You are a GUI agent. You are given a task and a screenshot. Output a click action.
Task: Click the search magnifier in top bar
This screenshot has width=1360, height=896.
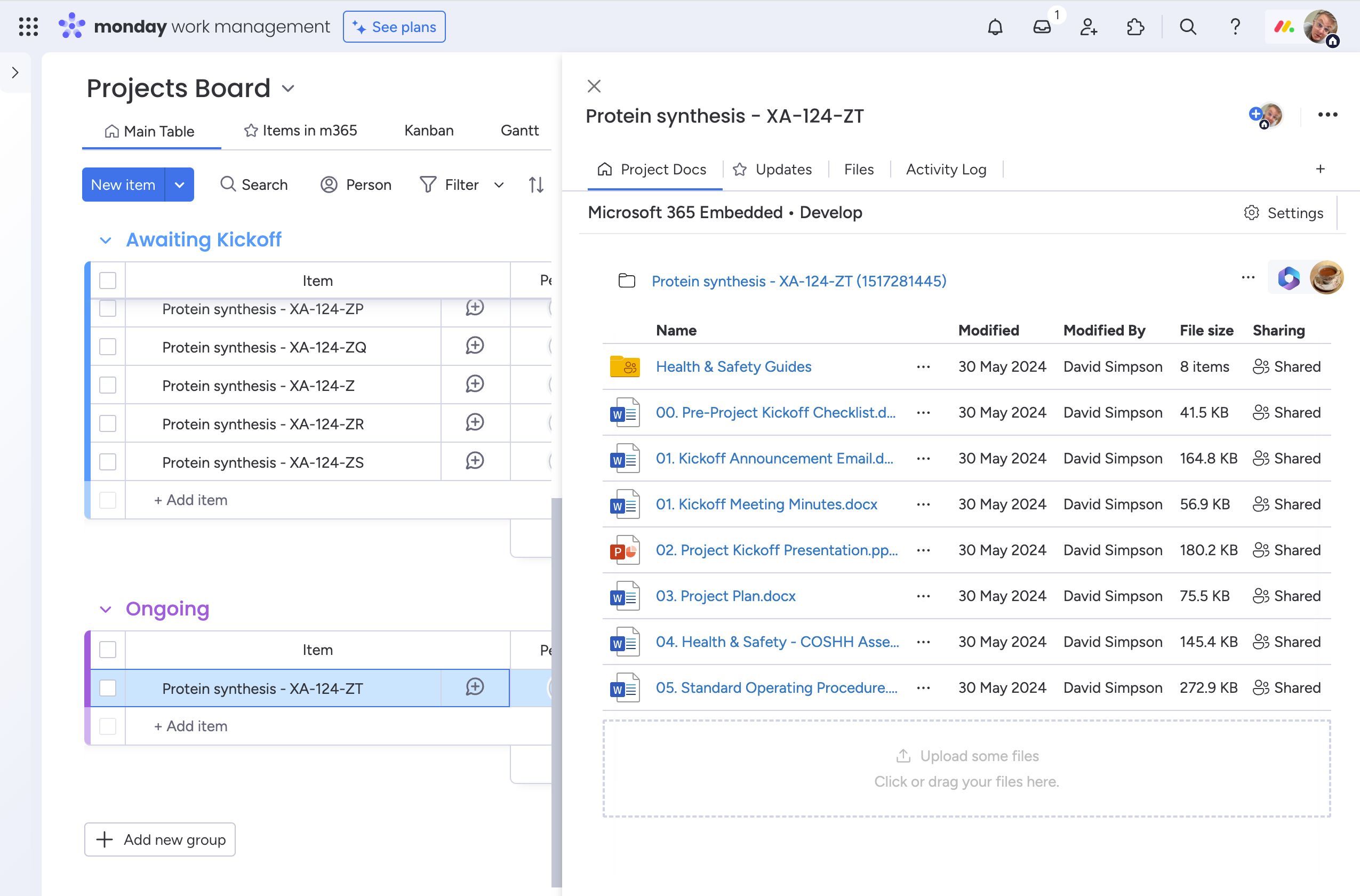(1188, 27)
